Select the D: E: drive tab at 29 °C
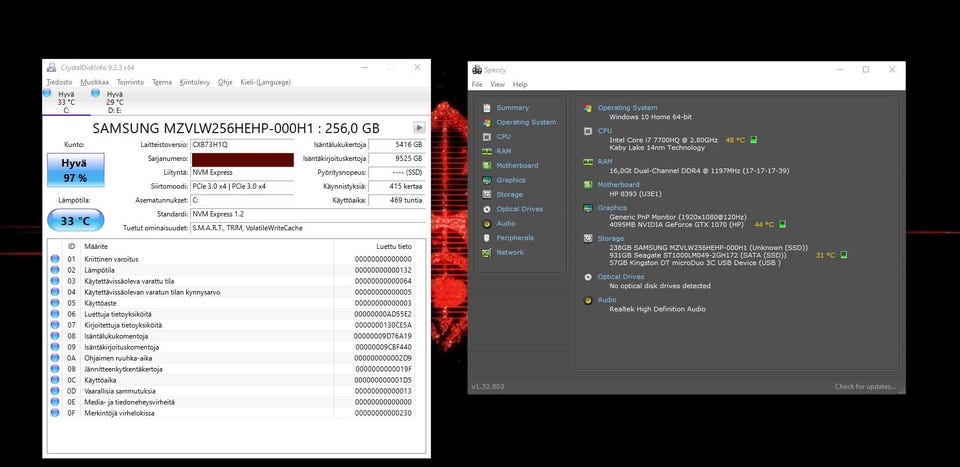The height and width of the screenshot is (467, 960). pyautogui.click(x=114, y=102)
